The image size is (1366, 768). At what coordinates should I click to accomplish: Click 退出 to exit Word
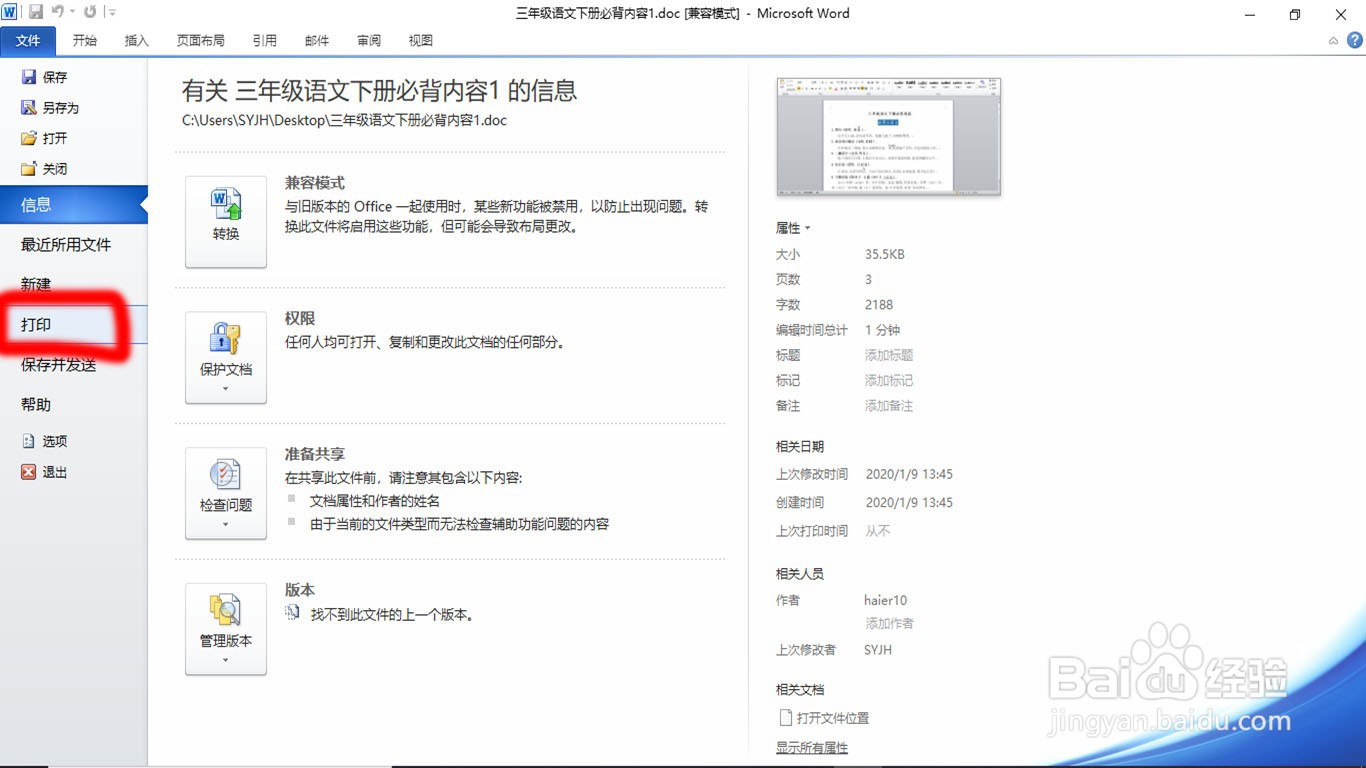pos(53,471)
